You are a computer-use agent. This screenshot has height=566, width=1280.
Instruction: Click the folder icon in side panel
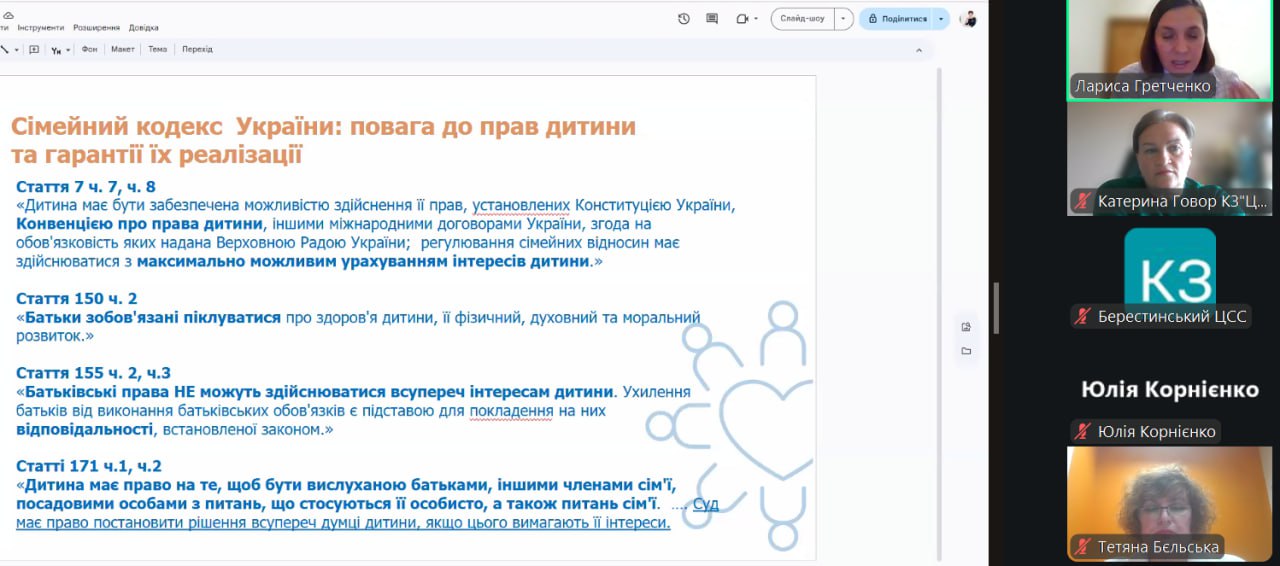(x=966, y=351)
